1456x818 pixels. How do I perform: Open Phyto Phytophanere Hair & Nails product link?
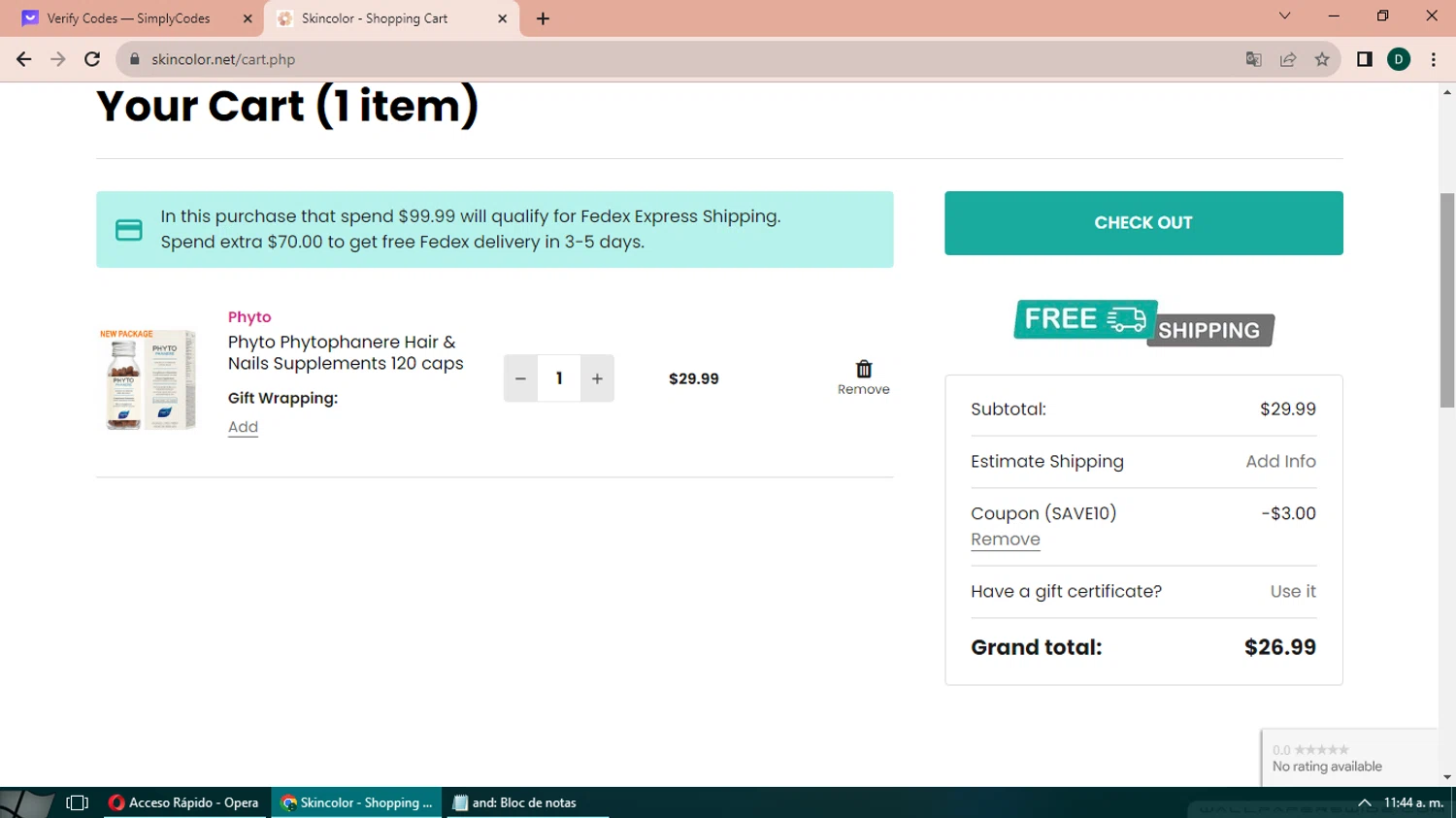point(346,352)
